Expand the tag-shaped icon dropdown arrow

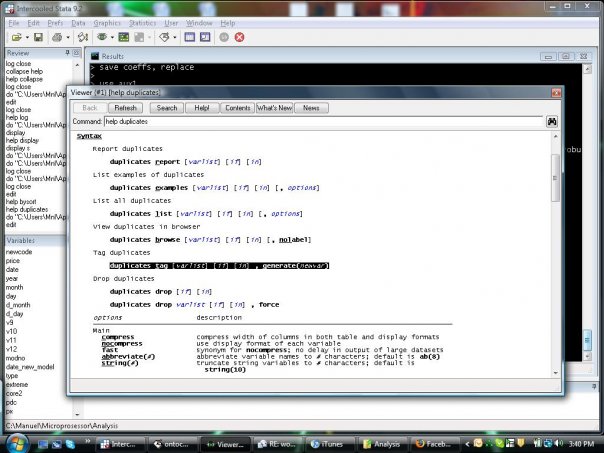[x=174, y=37]
